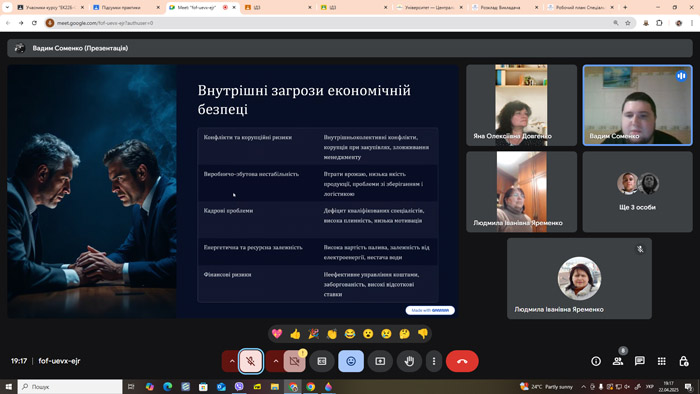Image resolution: width=700 pixels, height=394 pixels.
Task: Raise your hand in the meeting
Action: (409, 361)
